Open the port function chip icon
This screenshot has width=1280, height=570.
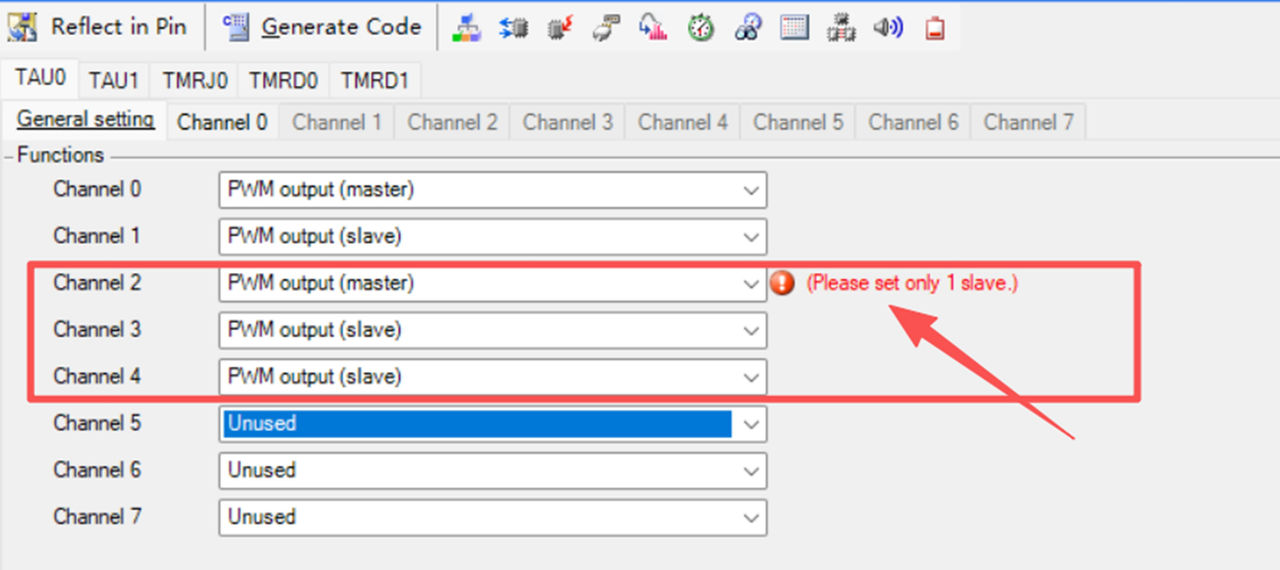514,28
